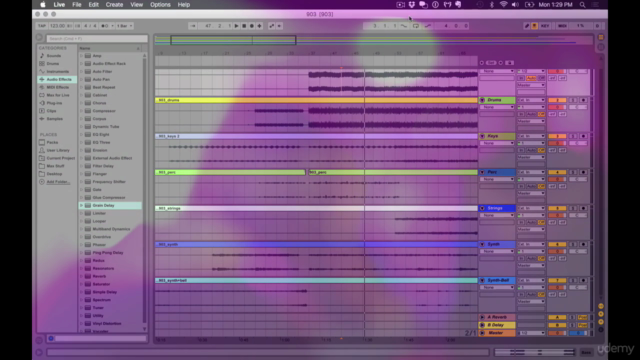Open the View menu

(x=136, y=4)
